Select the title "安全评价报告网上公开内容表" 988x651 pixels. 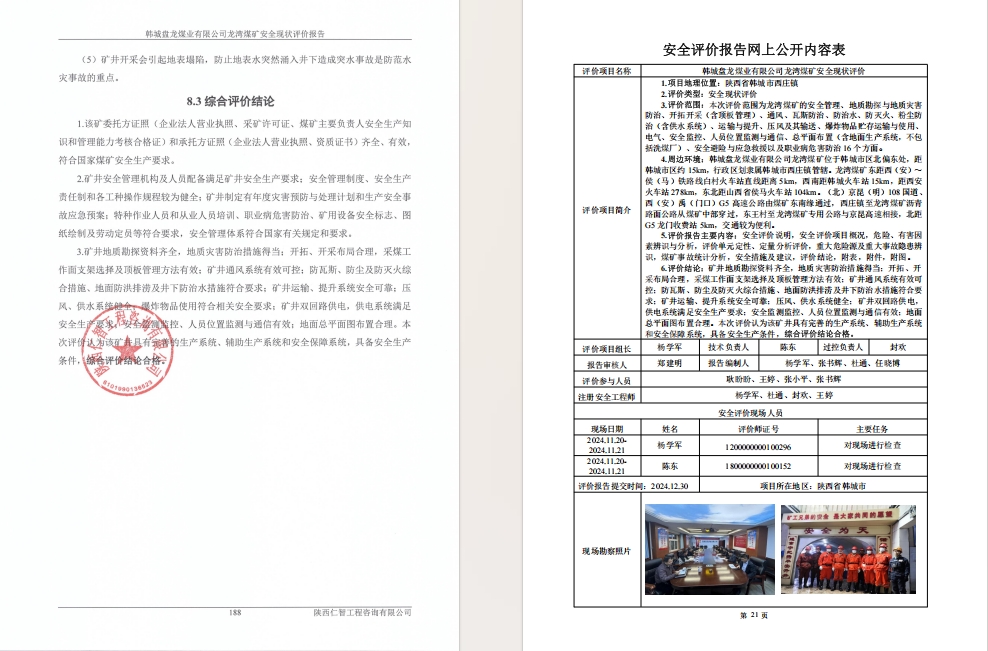coord(754,50)
